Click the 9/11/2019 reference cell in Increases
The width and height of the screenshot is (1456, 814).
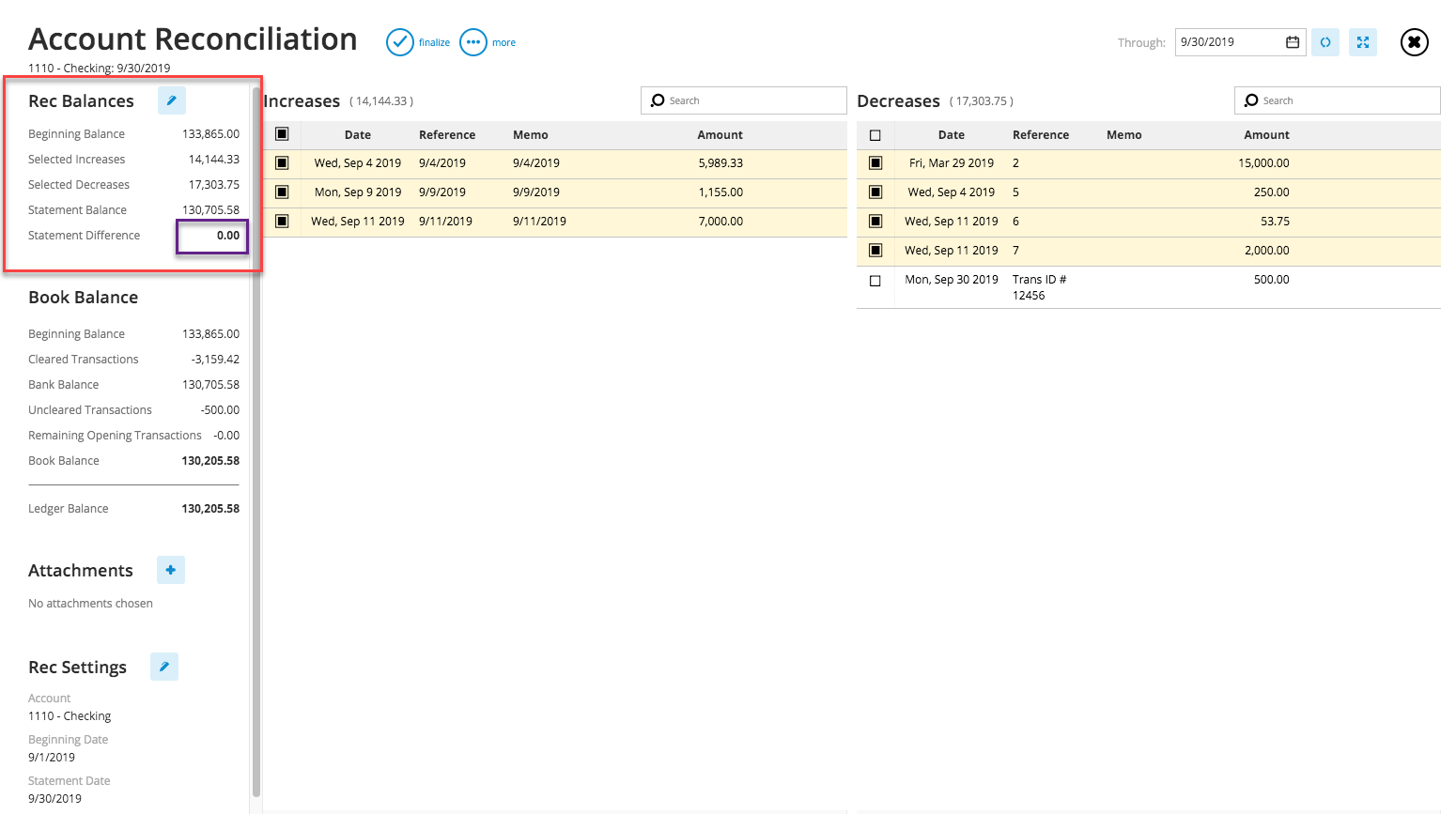click(x=445, y=222)
